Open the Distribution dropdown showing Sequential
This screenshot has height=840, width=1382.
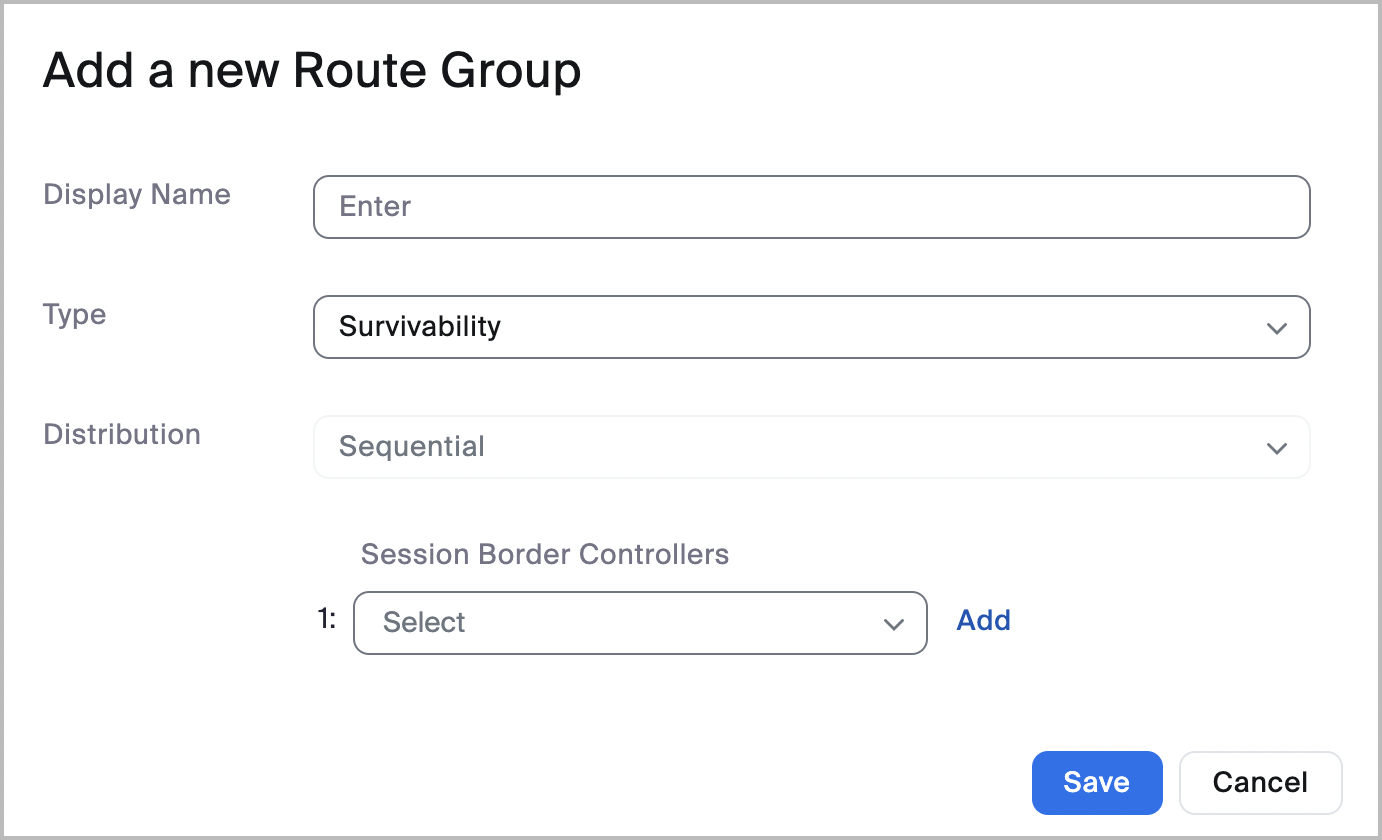(x=810, y=447)
